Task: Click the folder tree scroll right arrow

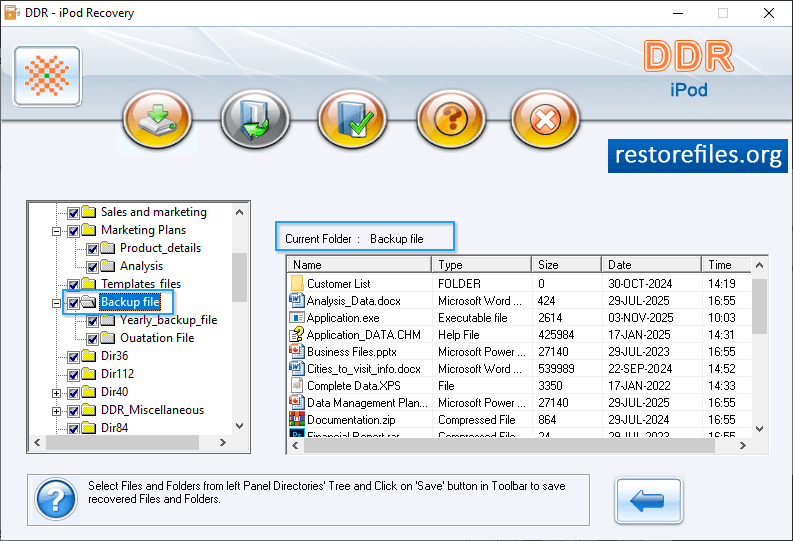Action: click(x=223, y=442)
